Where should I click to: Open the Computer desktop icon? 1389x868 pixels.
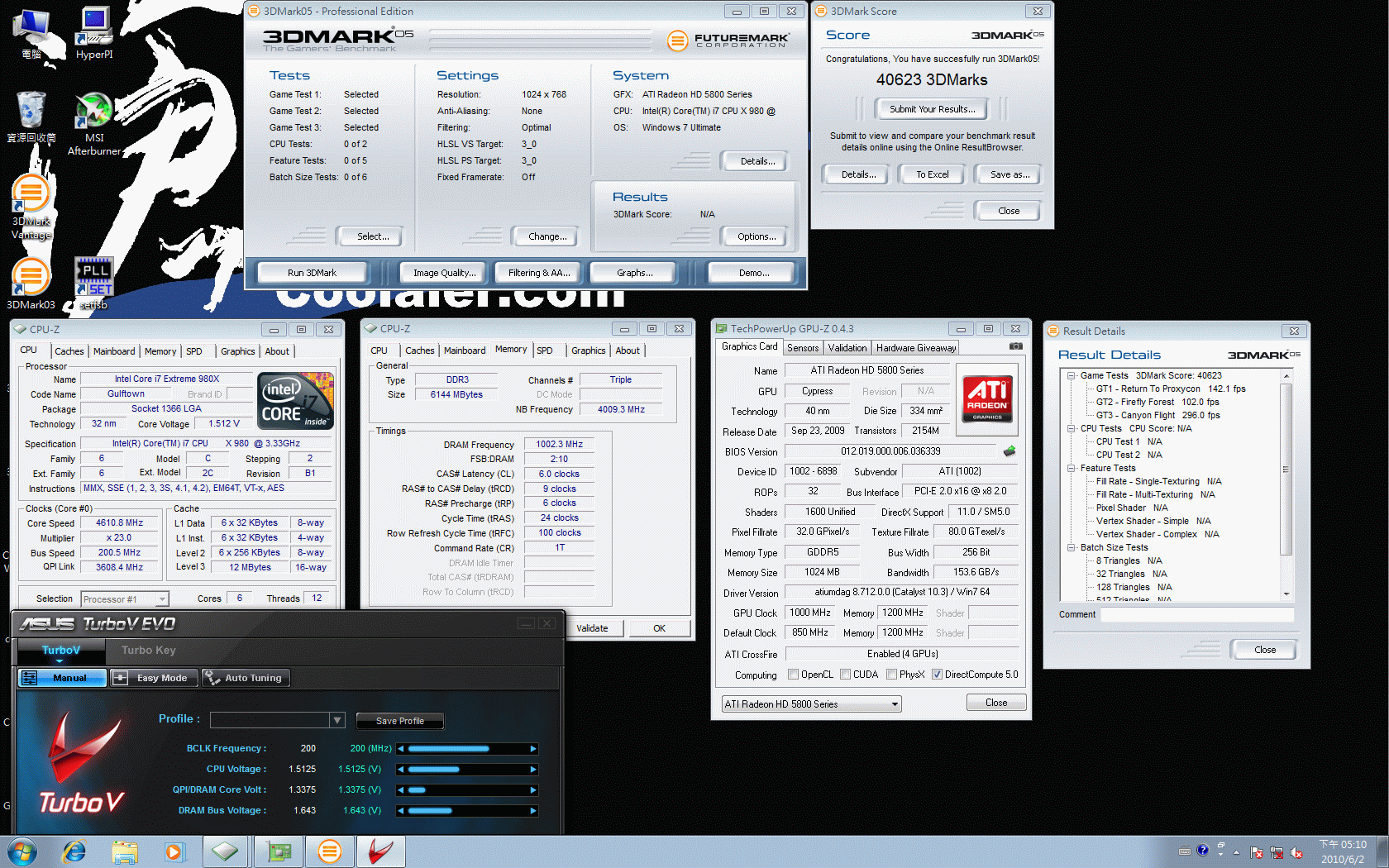(31, 33)
